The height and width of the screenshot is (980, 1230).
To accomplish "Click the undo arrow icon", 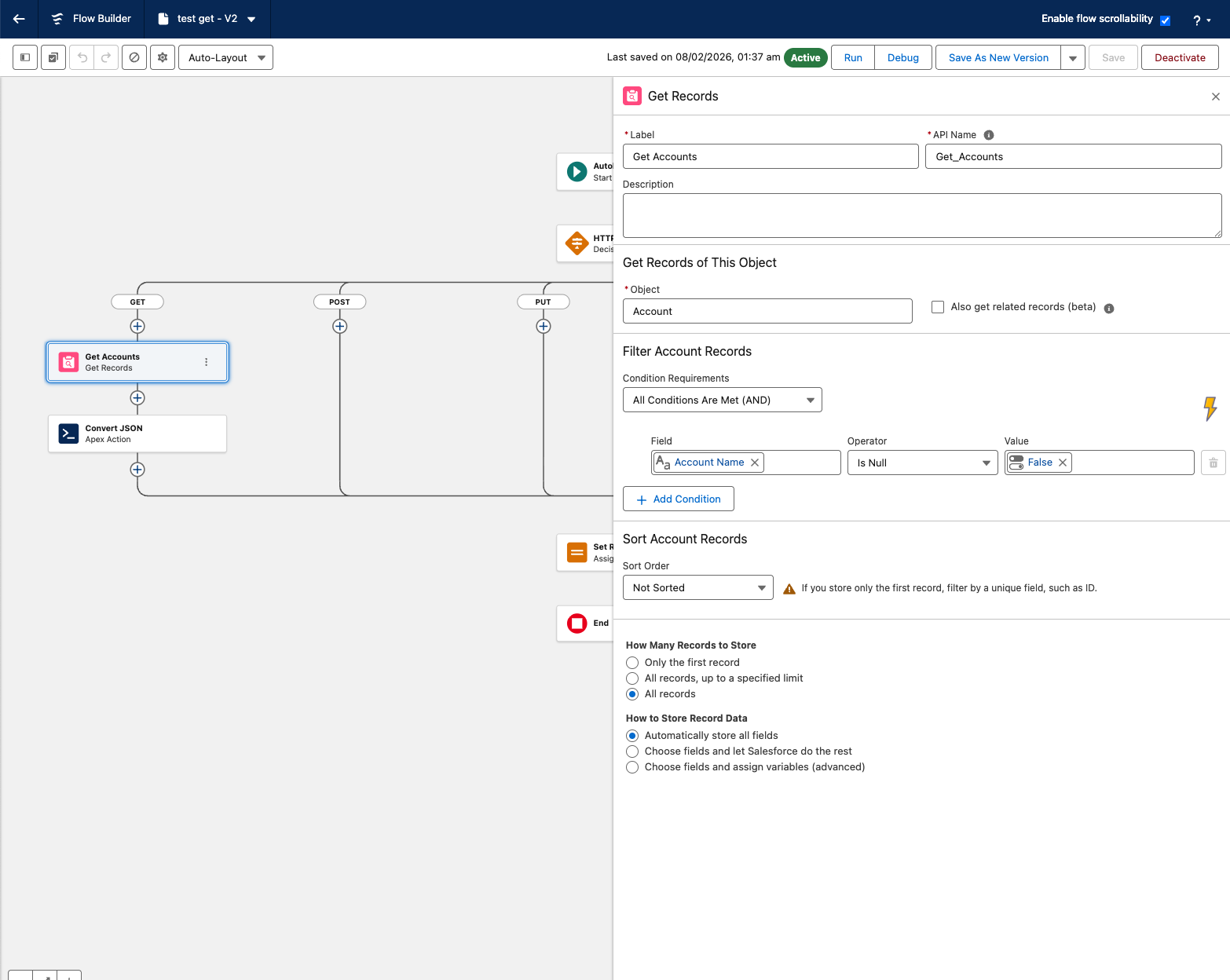I will click(x=82, y=57).
